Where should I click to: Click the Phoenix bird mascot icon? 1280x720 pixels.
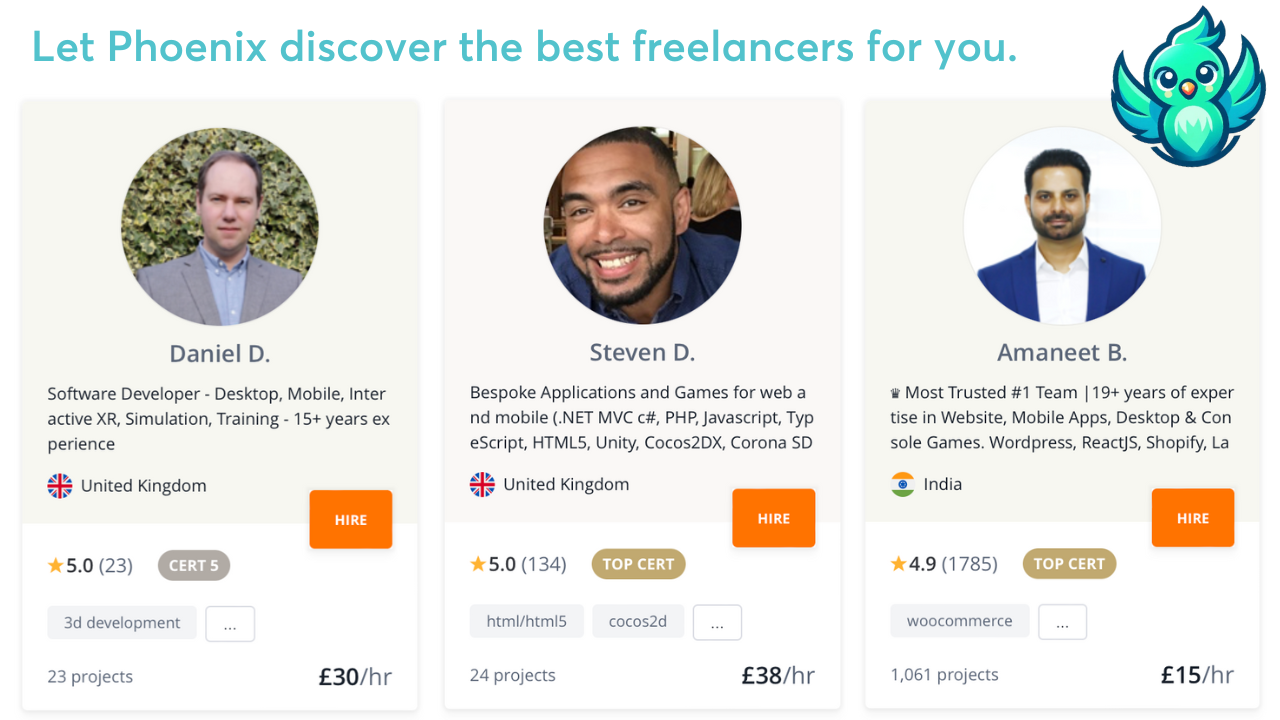(x=1188, y=88)
